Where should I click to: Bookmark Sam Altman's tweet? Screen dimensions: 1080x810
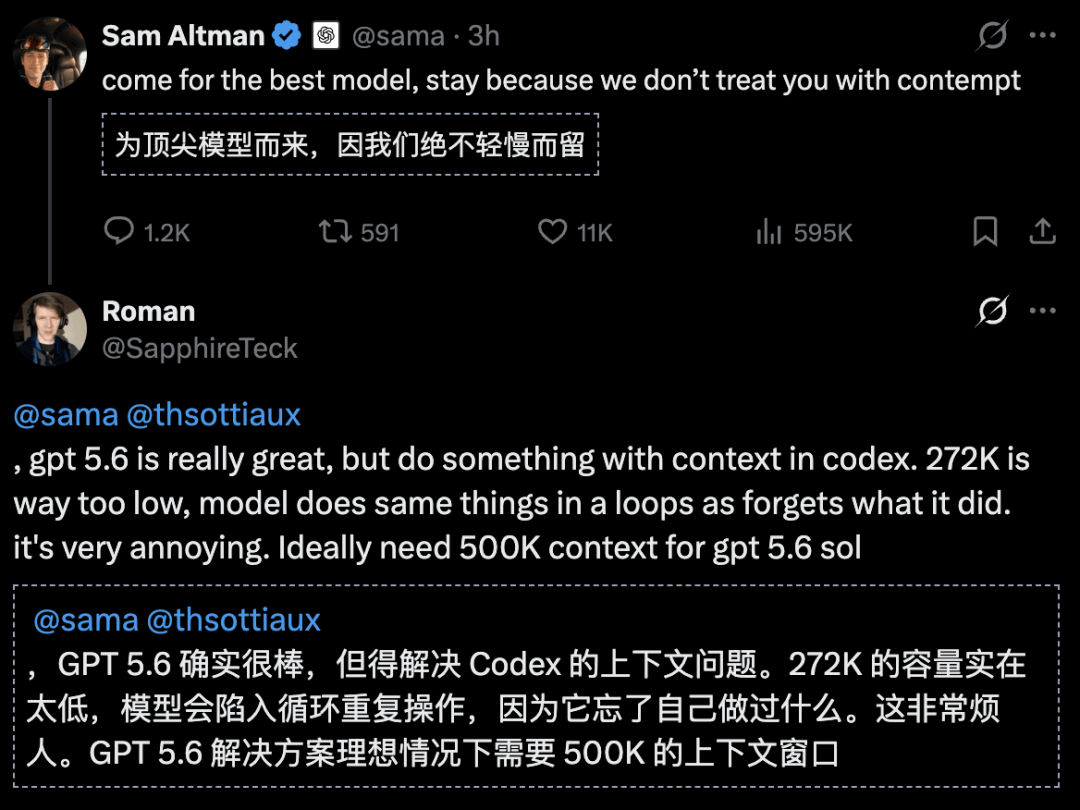tap(985, 231)
